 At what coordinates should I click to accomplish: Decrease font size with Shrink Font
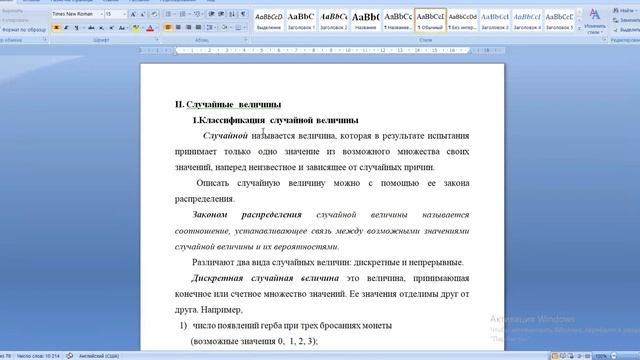[x=143, y=14]
